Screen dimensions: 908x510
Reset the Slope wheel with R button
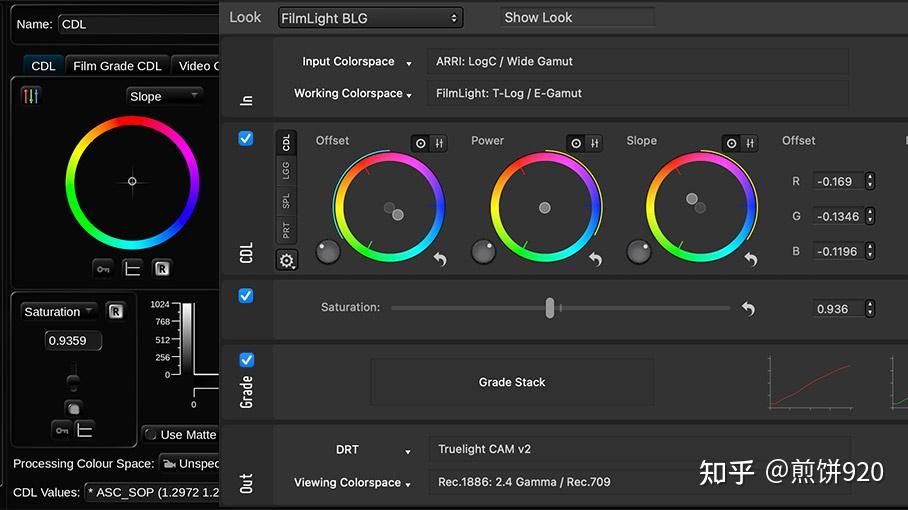point(162,269)
